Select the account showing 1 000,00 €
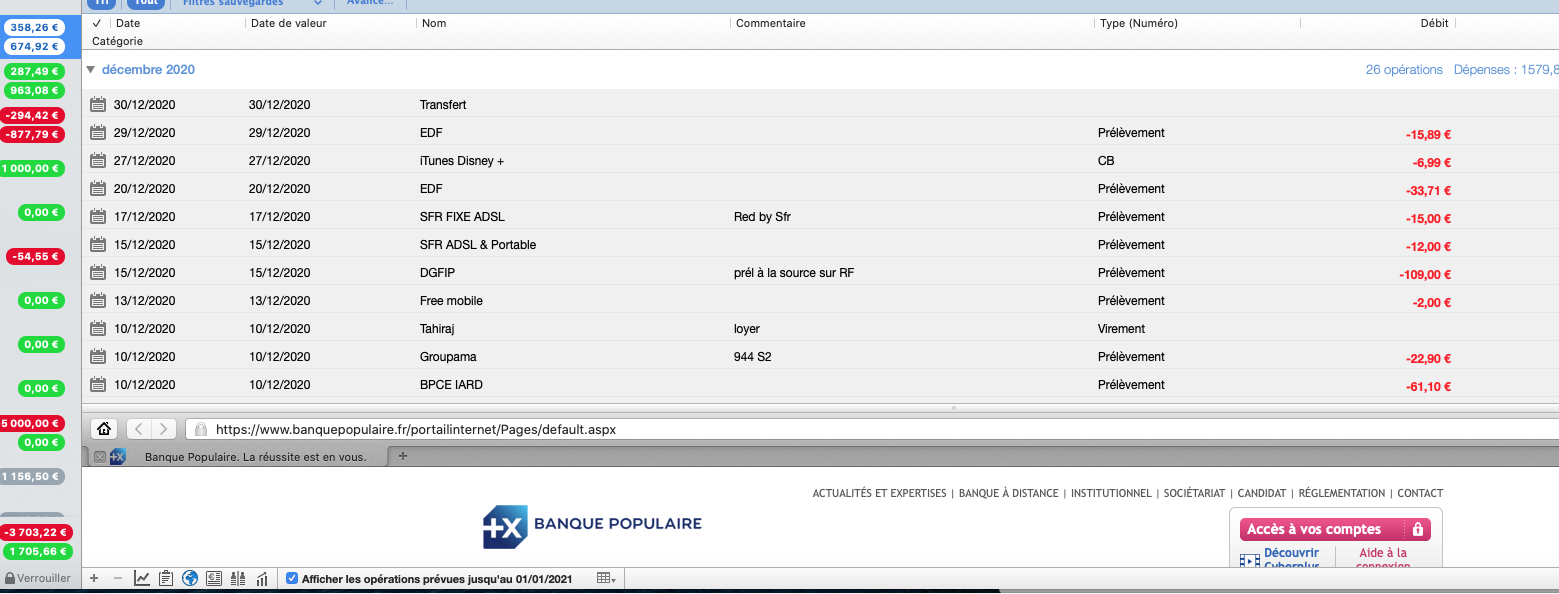The image size is (1559, 594). (32, 168)
